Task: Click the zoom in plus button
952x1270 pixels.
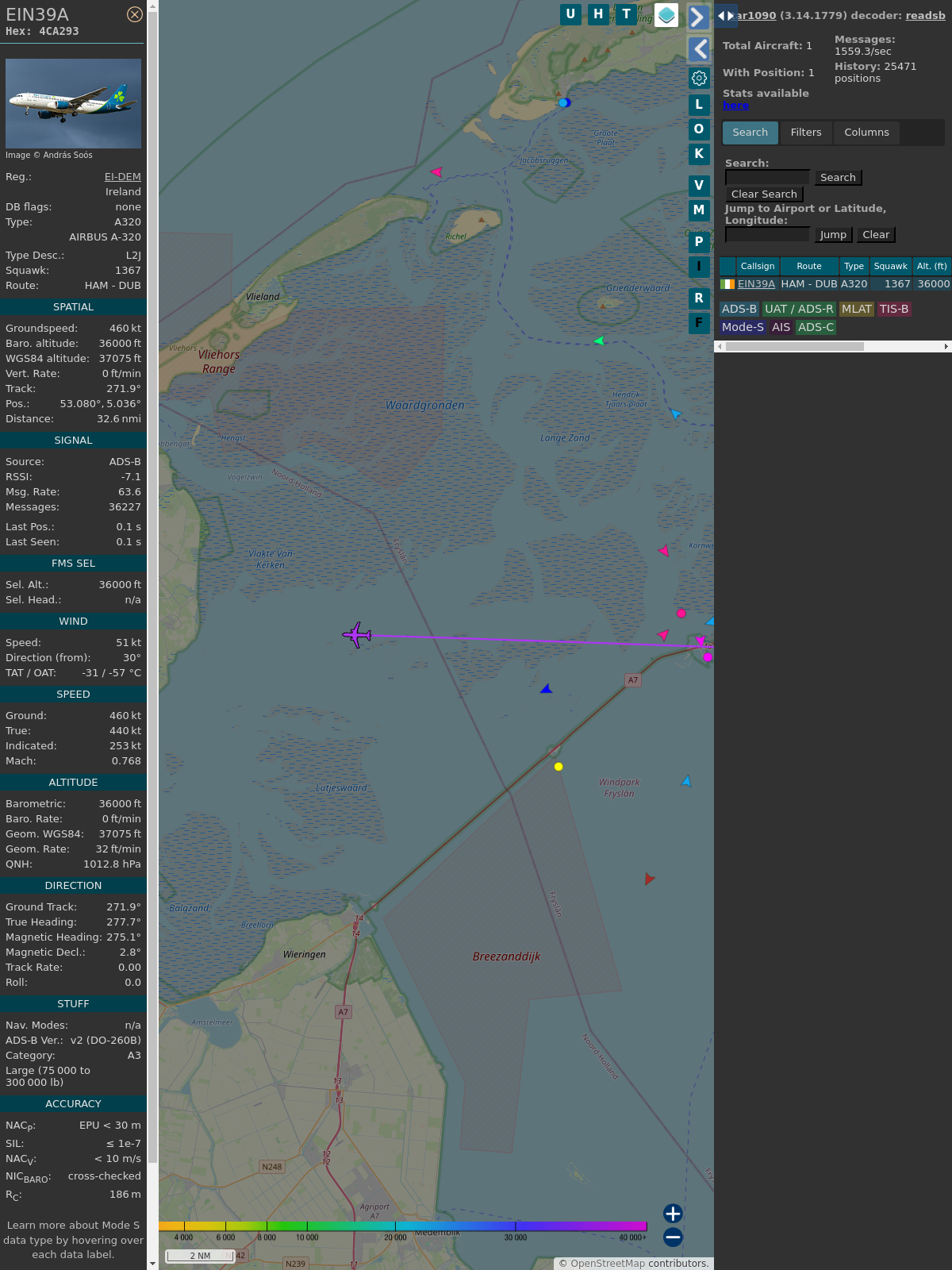Action: (x=673, y=1213)
